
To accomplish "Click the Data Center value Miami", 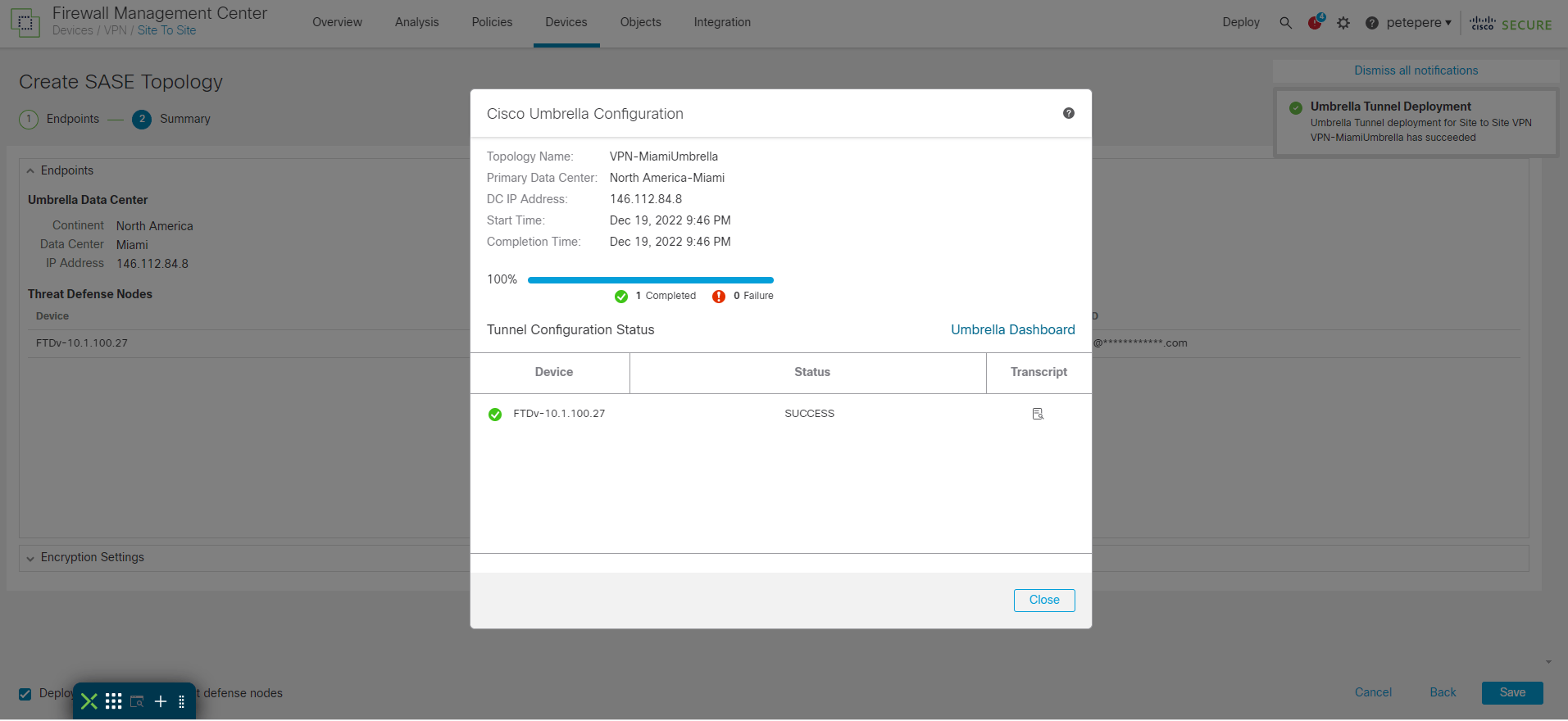I will coord(132,245).
